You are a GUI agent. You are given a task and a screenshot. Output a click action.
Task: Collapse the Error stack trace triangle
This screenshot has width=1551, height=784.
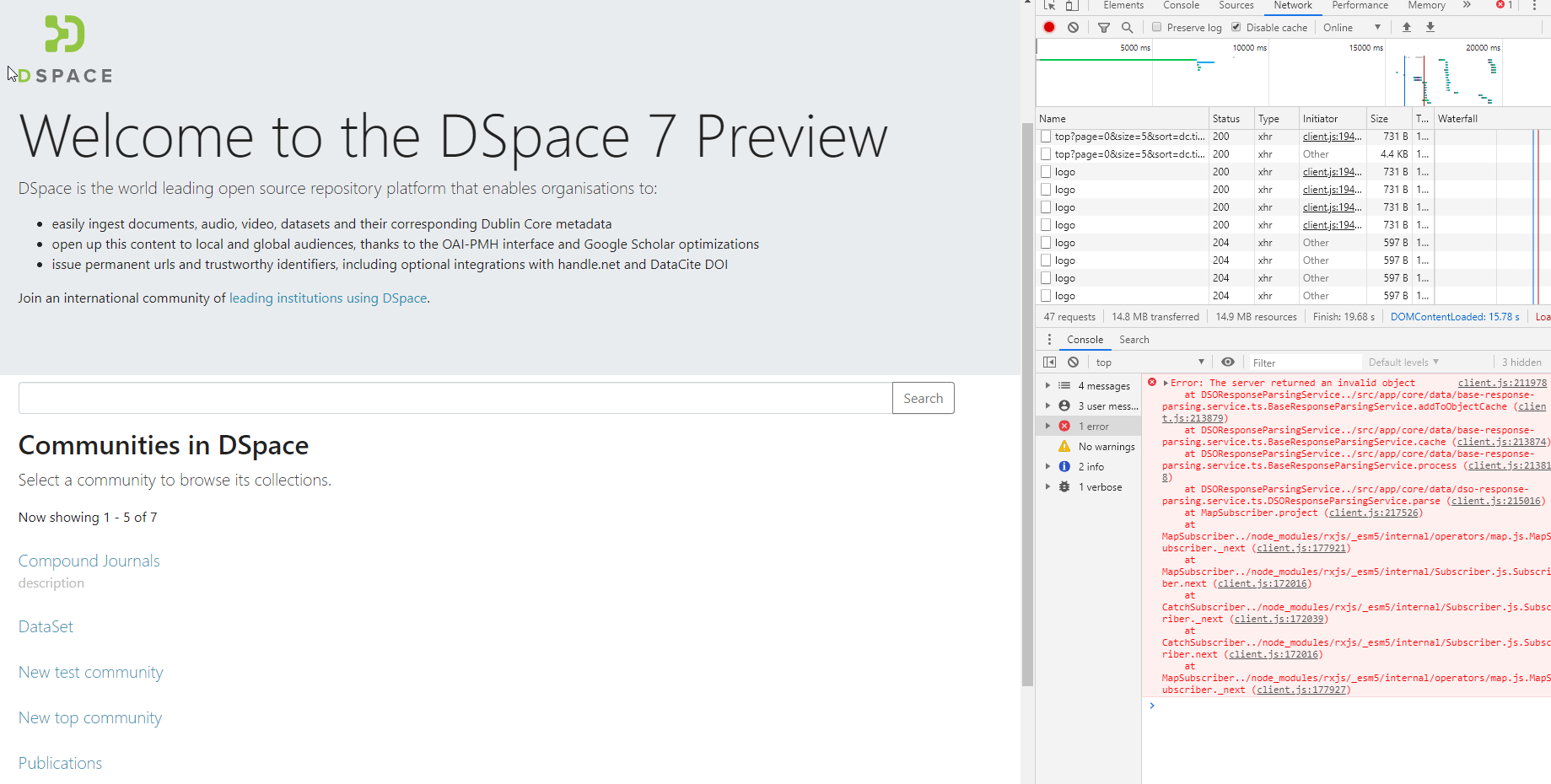(1166, 383)
